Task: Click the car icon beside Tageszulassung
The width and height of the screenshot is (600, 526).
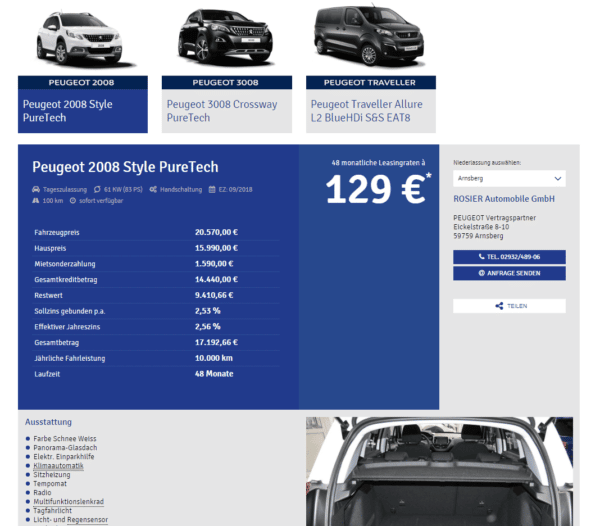Action: click(x=36, y=189)
